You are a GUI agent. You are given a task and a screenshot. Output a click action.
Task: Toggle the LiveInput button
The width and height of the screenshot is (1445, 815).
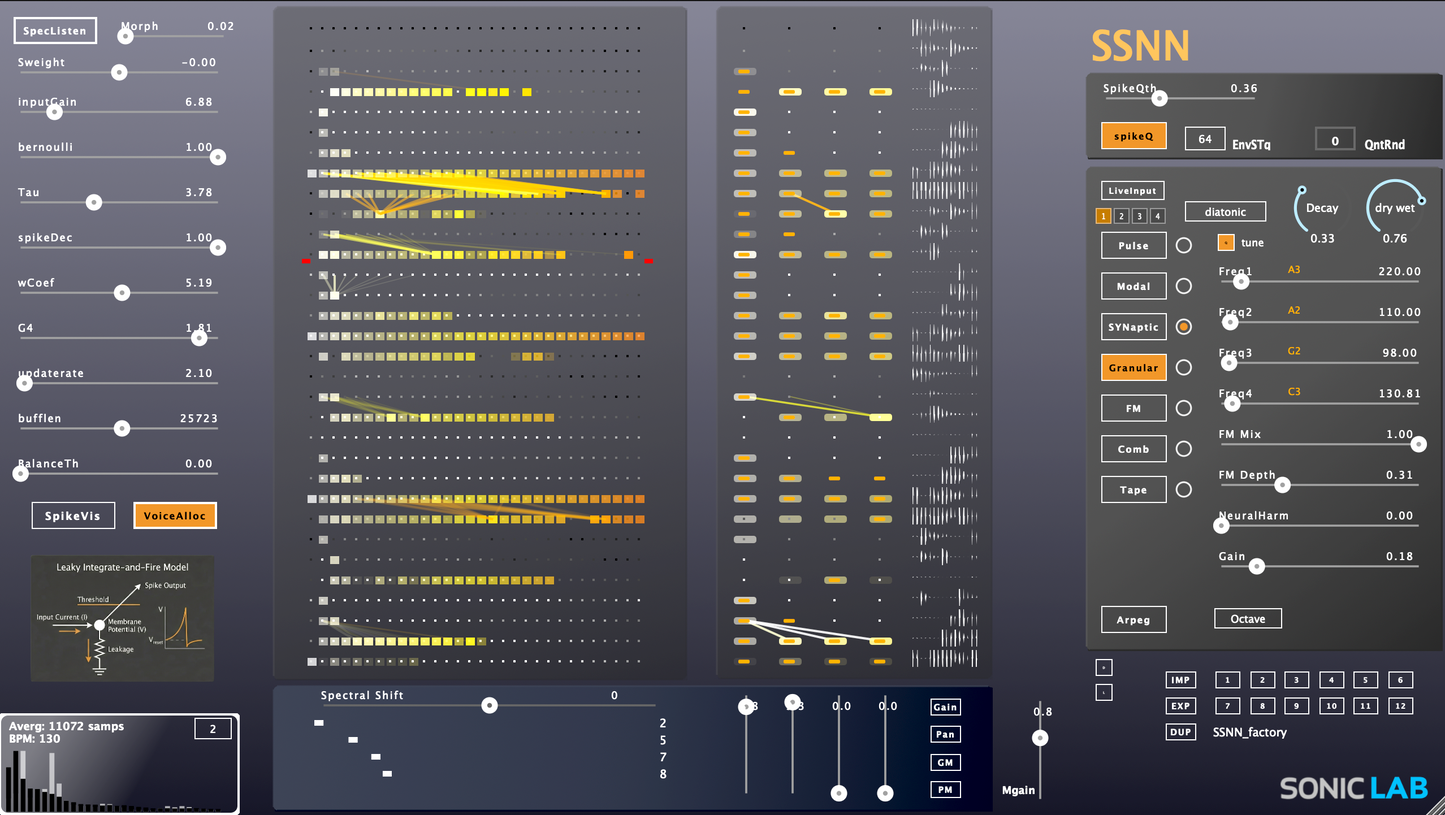click(x=1133, y=190)
